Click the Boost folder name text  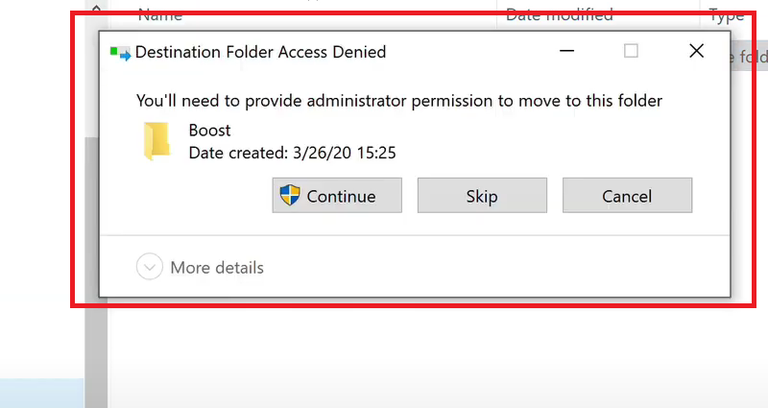tap(210, 130)
